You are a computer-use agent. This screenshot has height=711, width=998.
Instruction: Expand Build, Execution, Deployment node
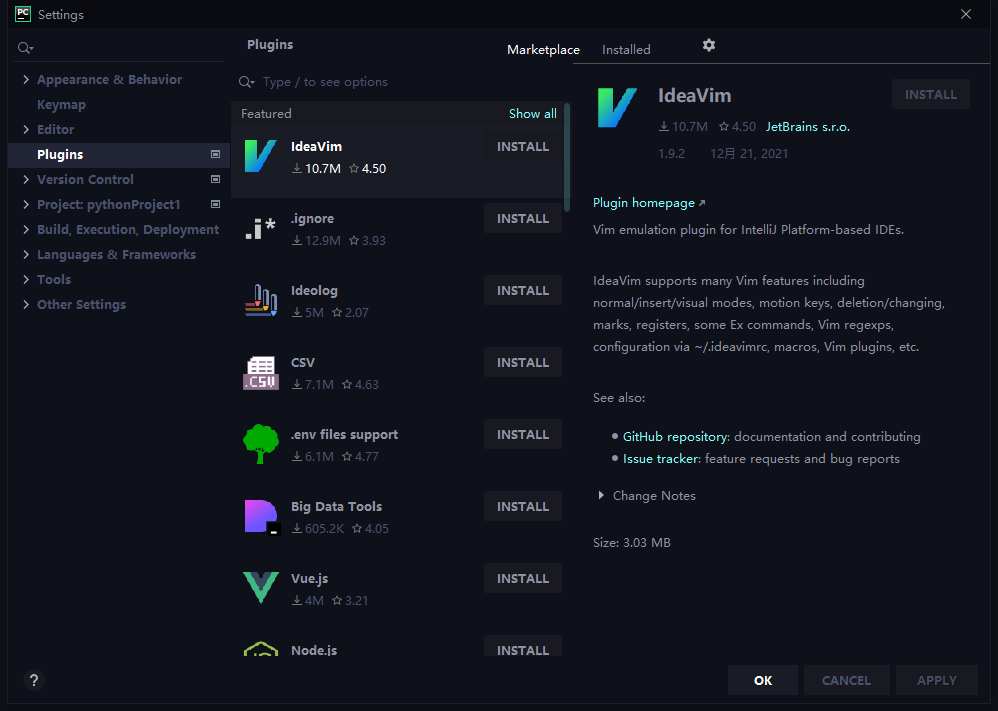click(25, 229)
